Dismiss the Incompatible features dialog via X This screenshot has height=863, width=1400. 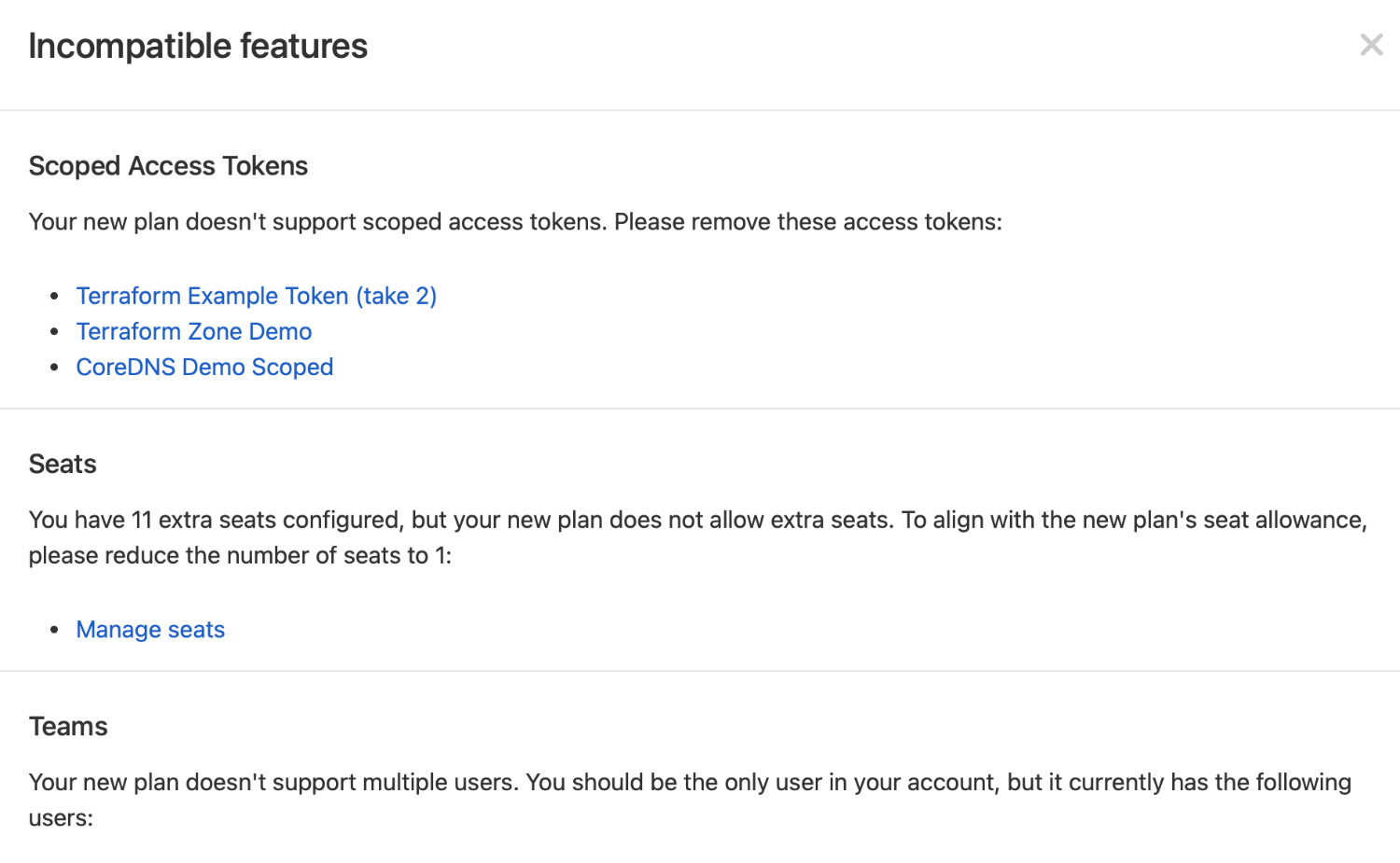[x=1371, y=44]
